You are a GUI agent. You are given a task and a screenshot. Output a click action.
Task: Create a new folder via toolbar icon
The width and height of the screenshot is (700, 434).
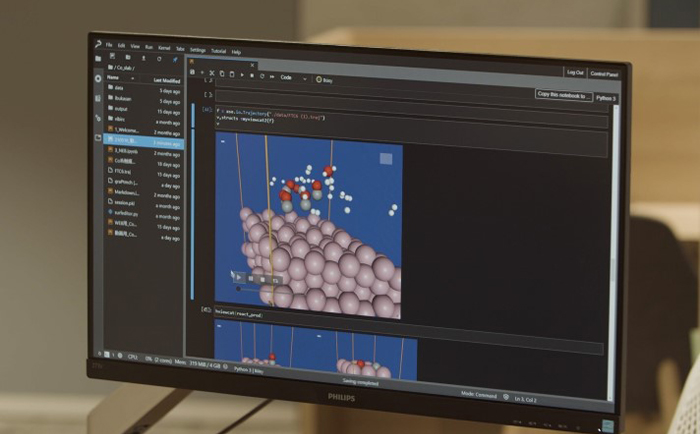[x=128, y=57]
